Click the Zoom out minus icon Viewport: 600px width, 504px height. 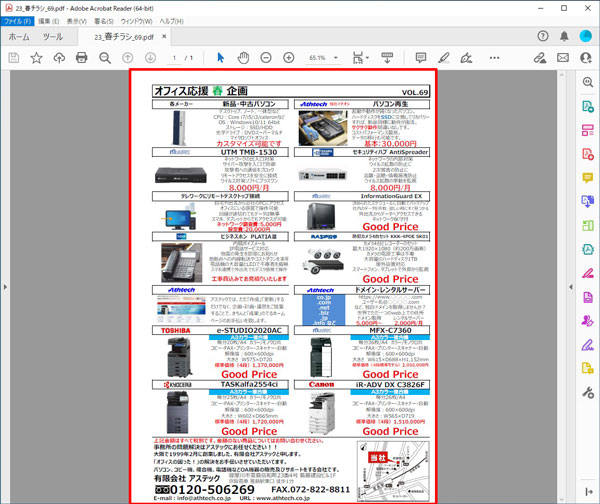pyautogui.click(x=266, y=58)
